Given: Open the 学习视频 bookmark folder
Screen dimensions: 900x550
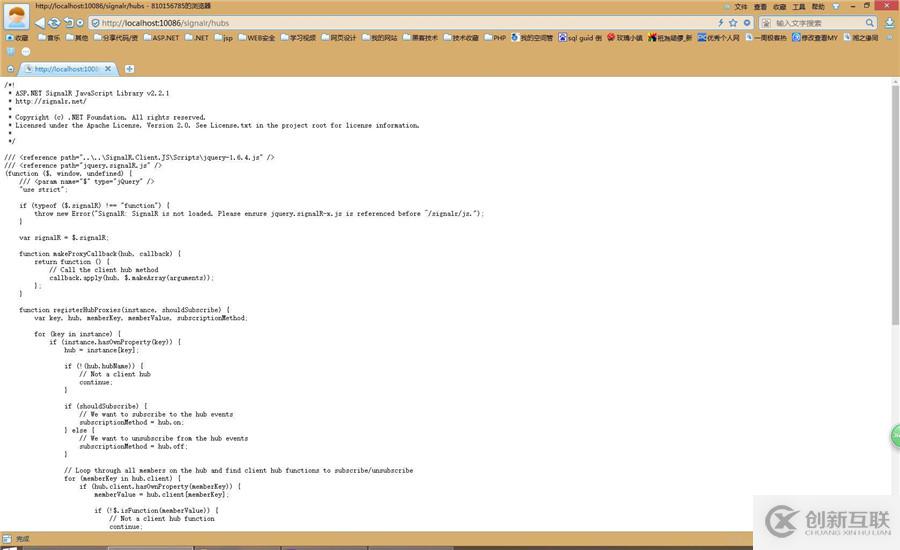Looking at the screenshot, I should click(x=298, y=37).
